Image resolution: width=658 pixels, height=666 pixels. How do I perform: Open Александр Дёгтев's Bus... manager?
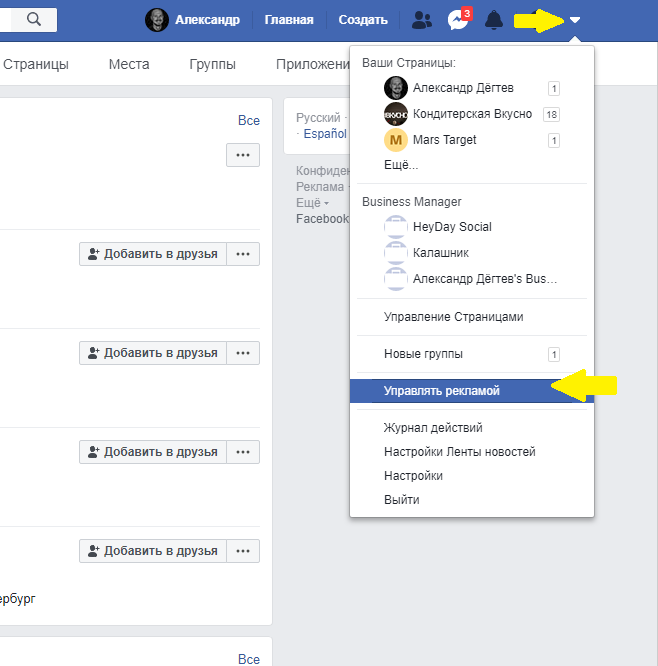click(472, 279)
